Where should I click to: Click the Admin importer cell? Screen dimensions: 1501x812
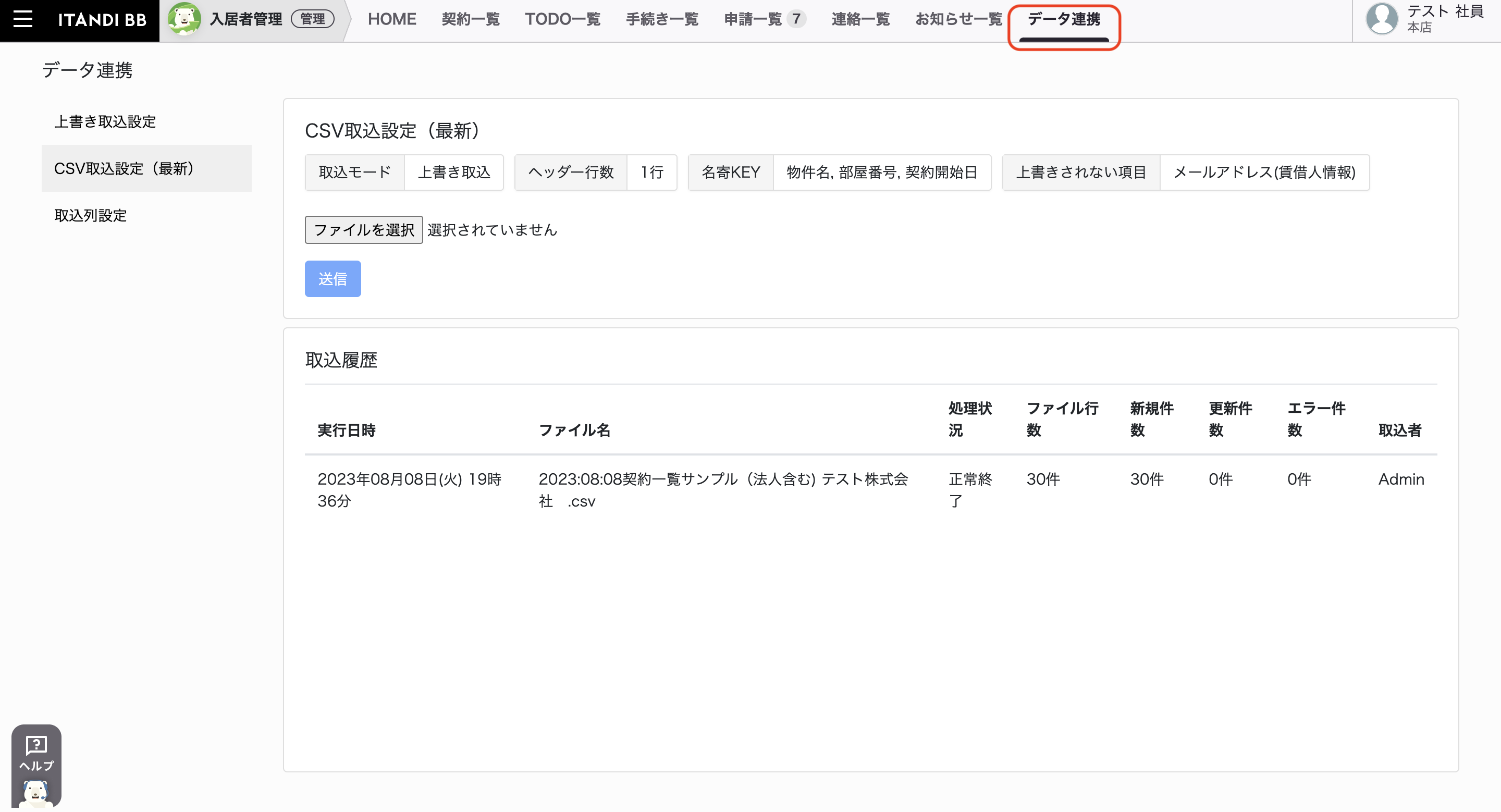pyautogui.click(x=1401, y=479)
